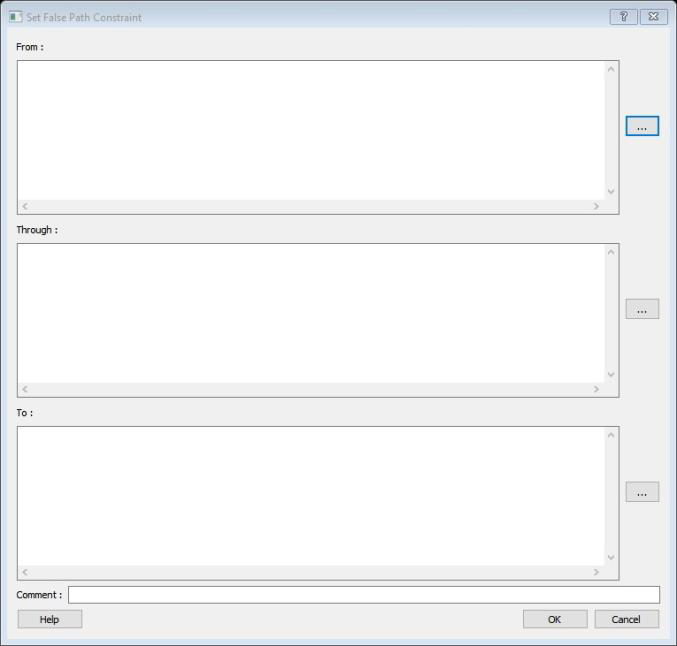Open the browse button for the From list

click(642, 126)
